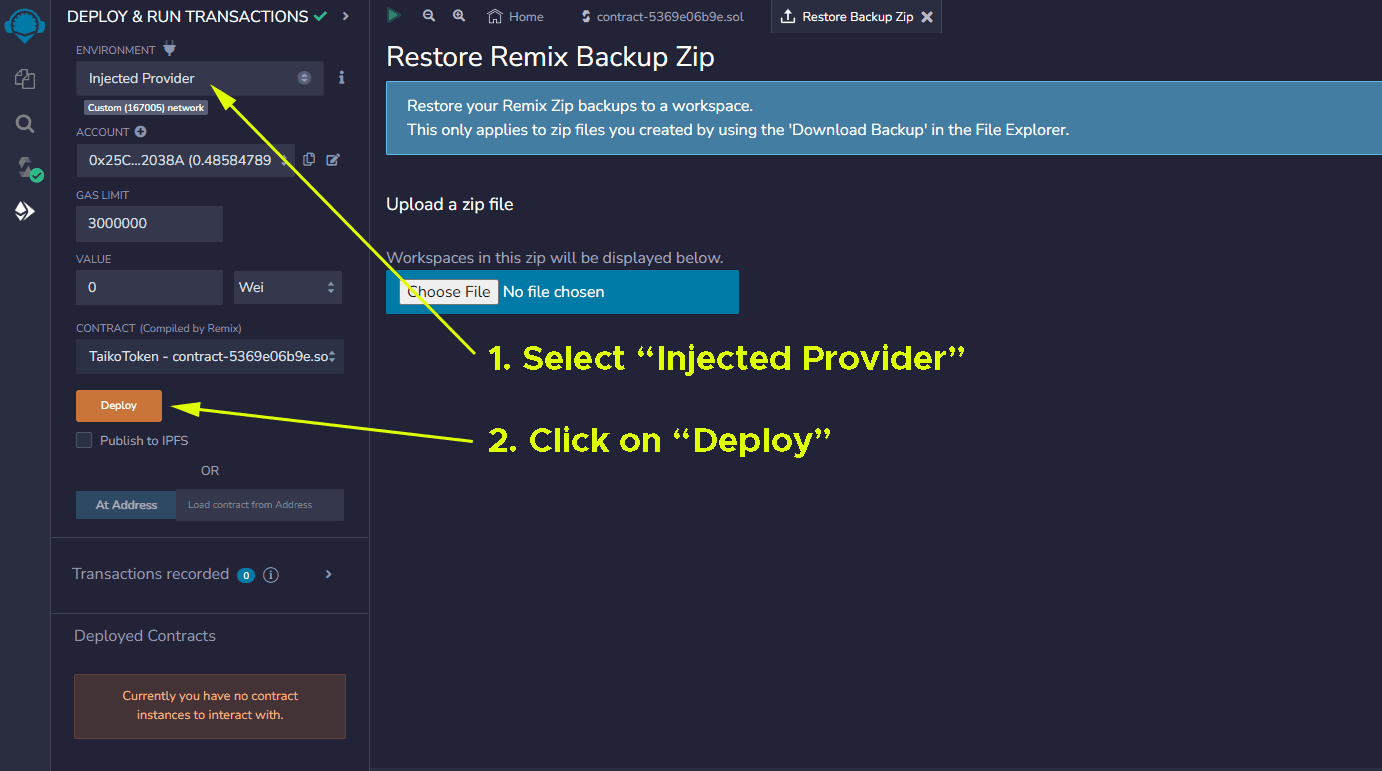Click the 'DEPLOY & RUN TRANSACTIONS' panel title
This screenshot has width=1382, height=771.
[188, 16]
